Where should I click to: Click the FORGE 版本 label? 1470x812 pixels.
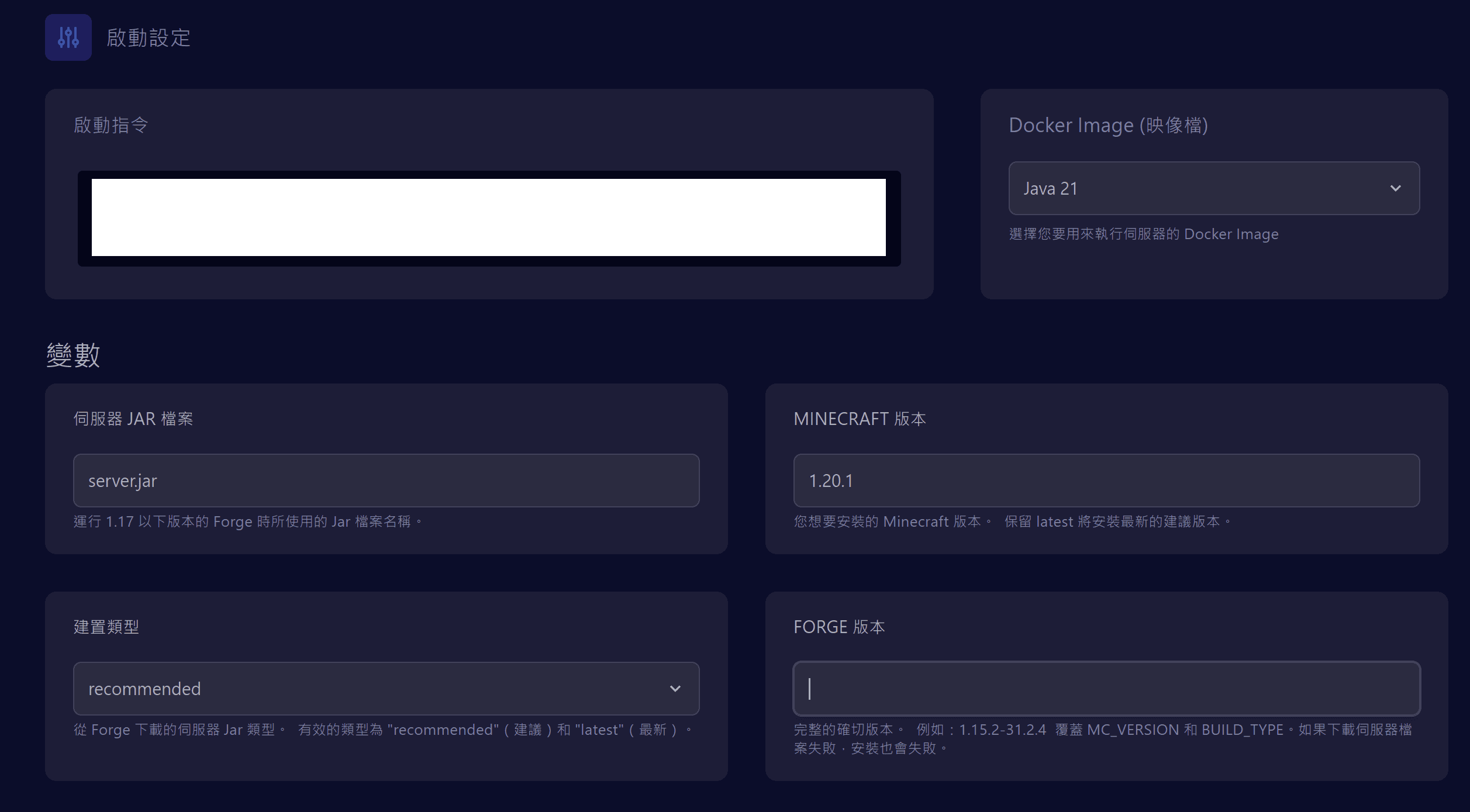pyautogui.click(x=838, y=627)
